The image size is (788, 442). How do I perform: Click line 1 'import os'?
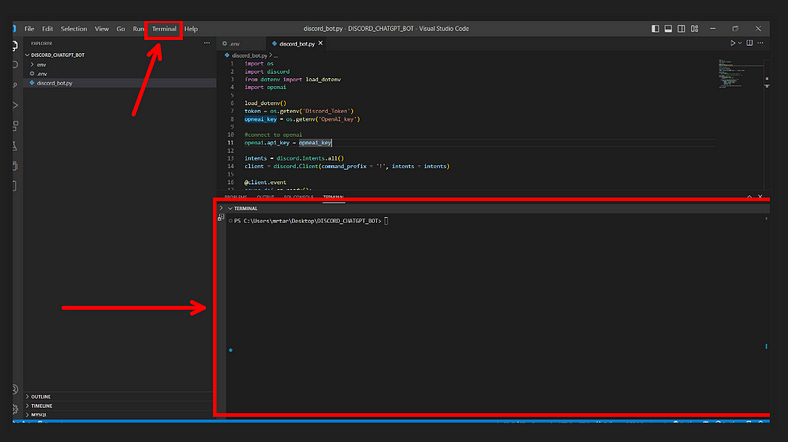pos(259,64)
